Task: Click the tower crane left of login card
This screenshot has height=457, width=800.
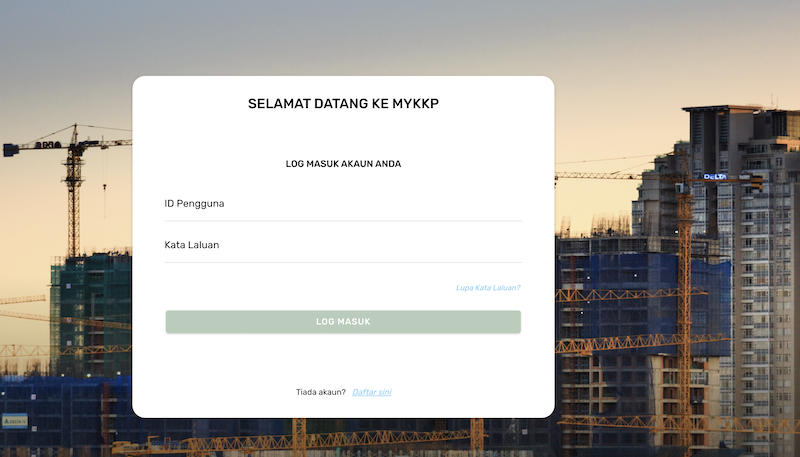Action: click(x=73, y=190)
